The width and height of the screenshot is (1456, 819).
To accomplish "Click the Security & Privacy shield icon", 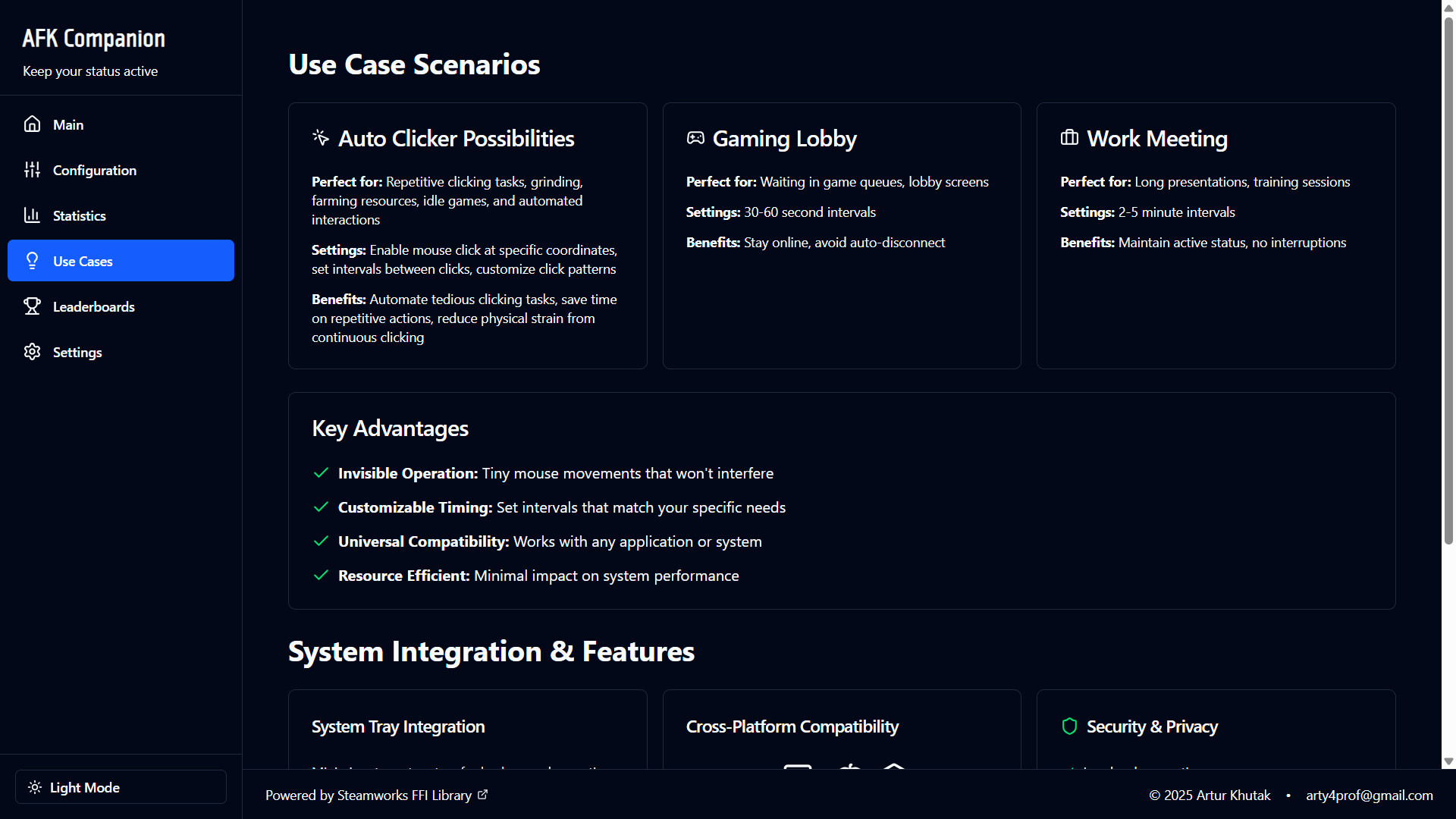I will click(1069, 726).
